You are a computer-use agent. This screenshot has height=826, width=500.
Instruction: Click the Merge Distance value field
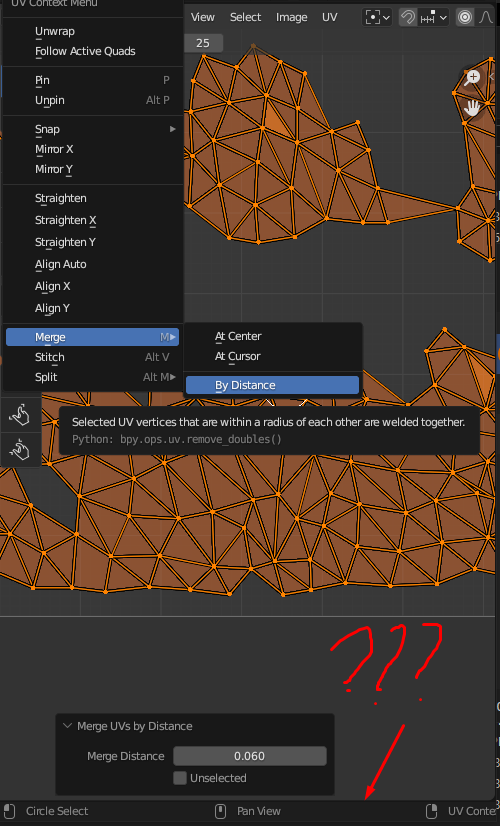(x=250, y=756)
